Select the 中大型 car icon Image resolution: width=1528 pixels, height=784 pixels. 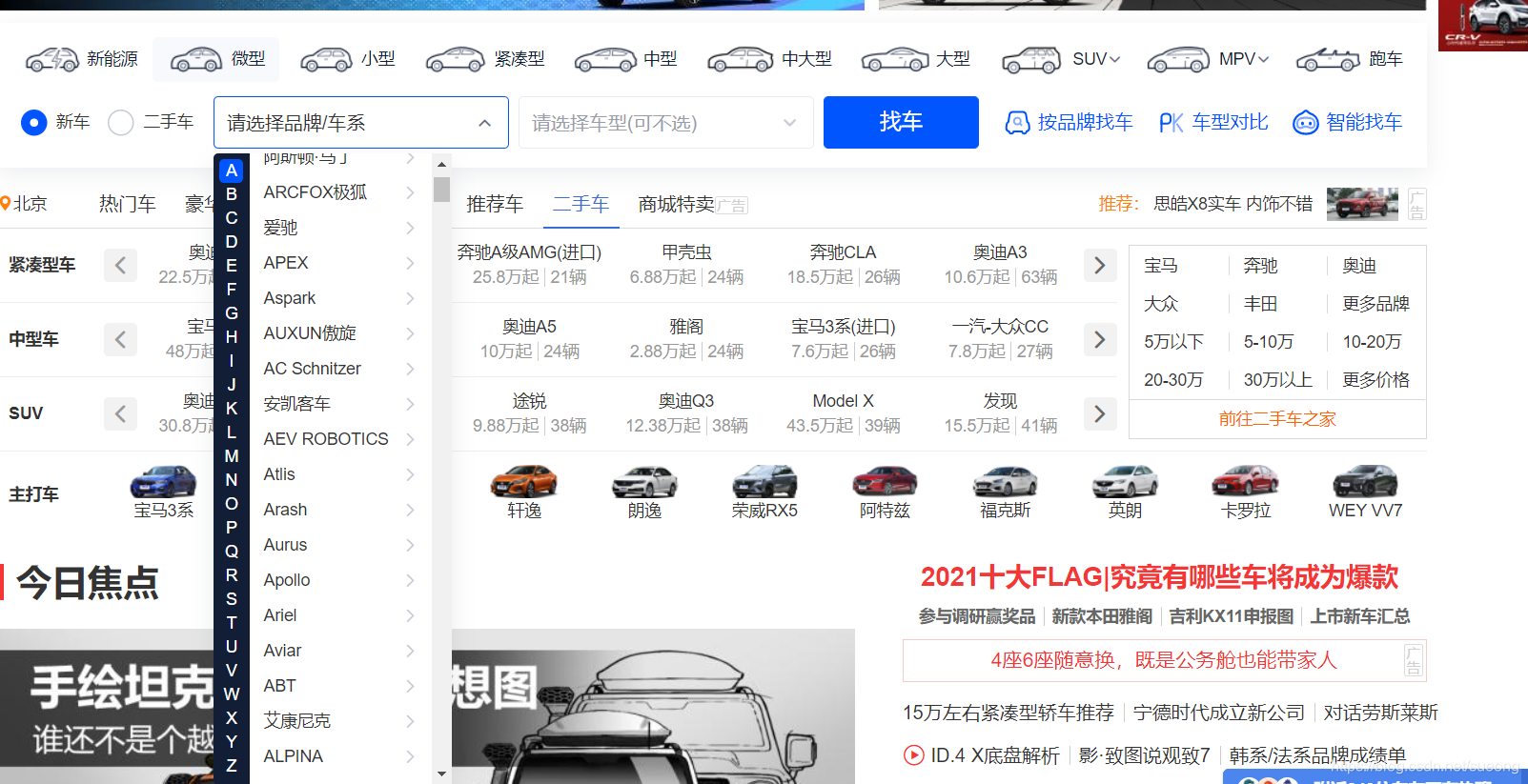(740, 59)
